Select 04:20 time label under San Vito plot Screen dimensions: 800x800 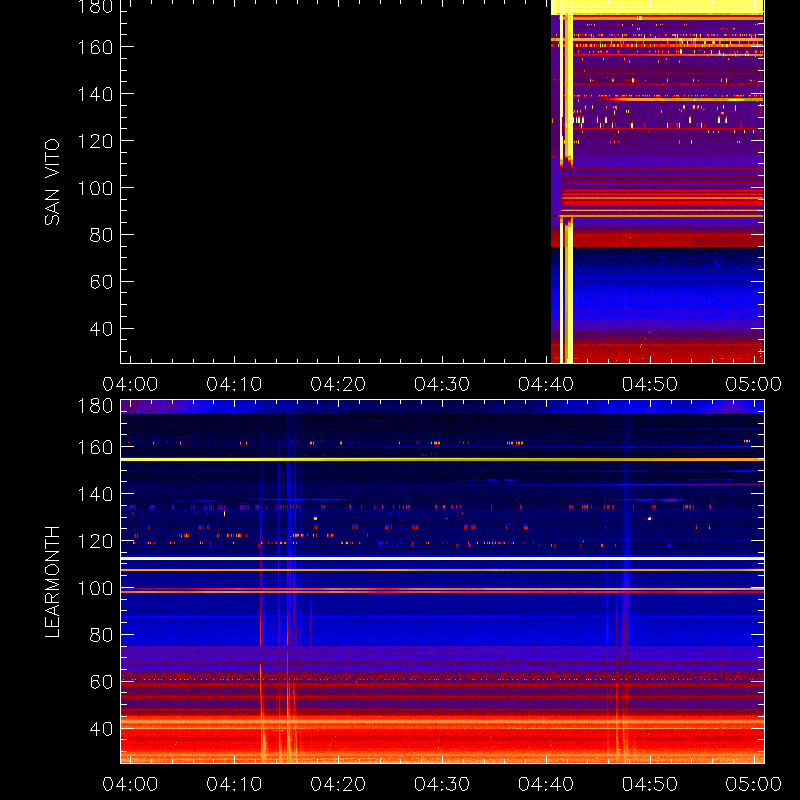(x=338, y=384)
